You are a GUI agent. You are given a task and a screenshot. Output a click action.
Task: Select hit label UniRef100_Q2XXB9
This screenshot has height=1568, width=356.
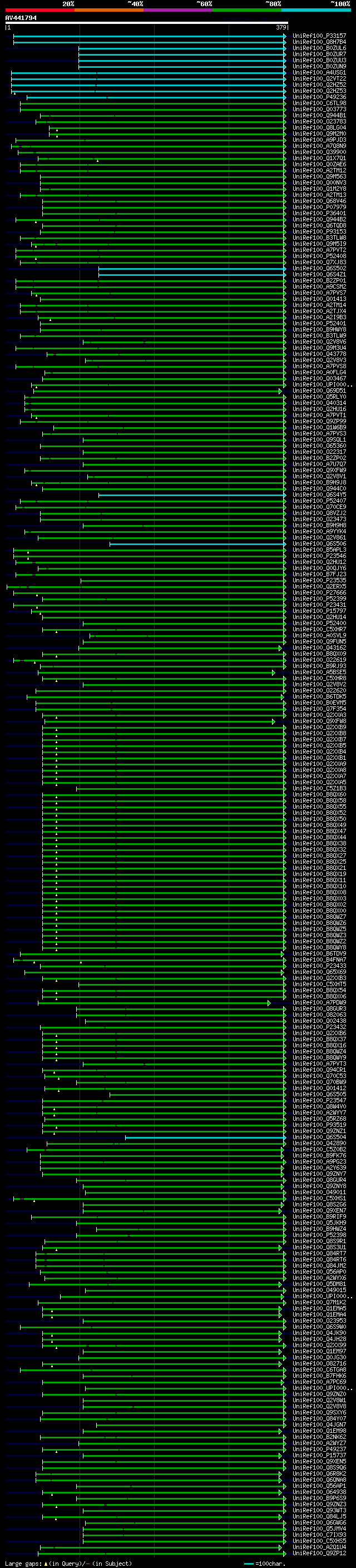coord(319,728)
